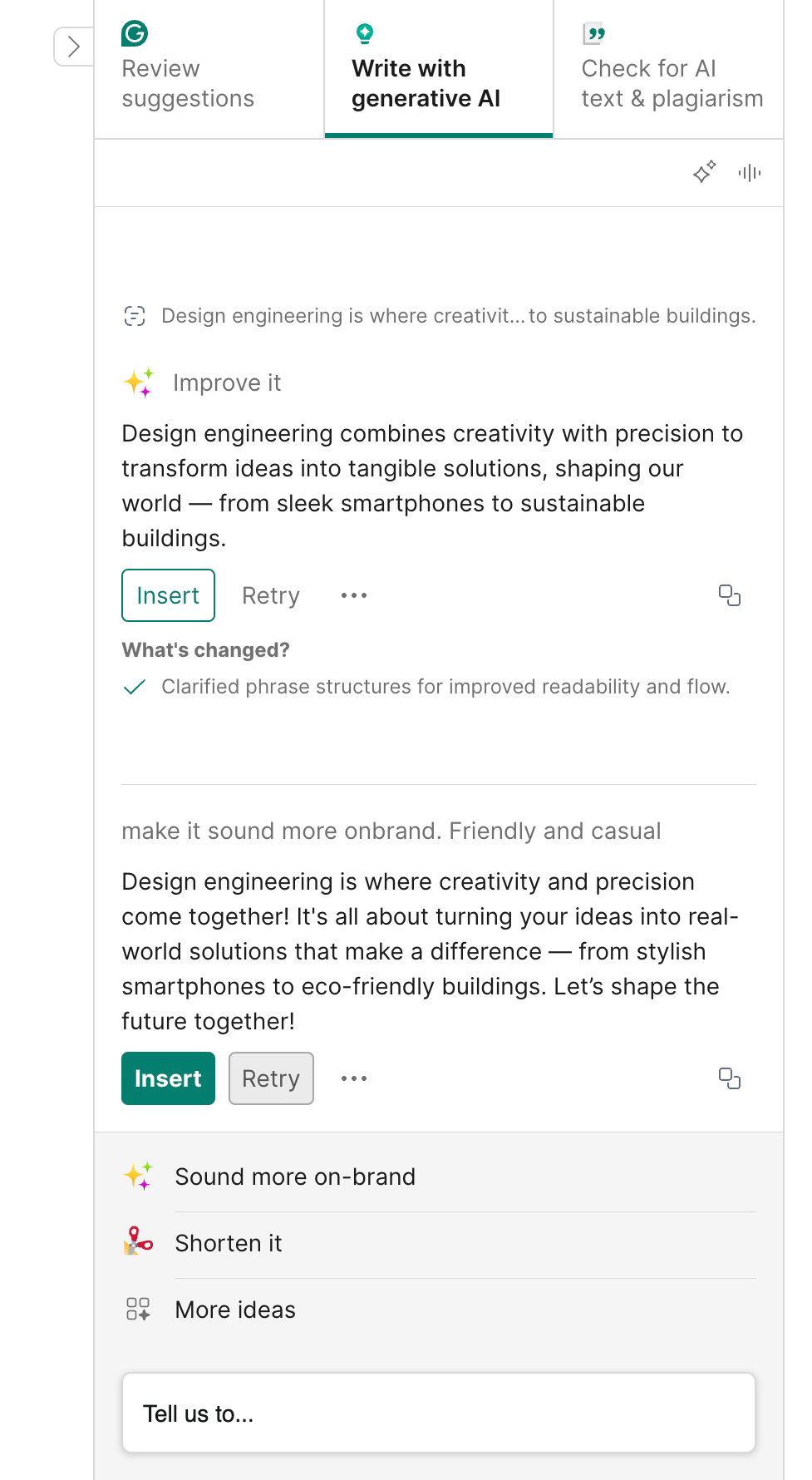Copy the friendly casual rewrite text
This screenshot has height=1480, width=812.
point(729,1078)
